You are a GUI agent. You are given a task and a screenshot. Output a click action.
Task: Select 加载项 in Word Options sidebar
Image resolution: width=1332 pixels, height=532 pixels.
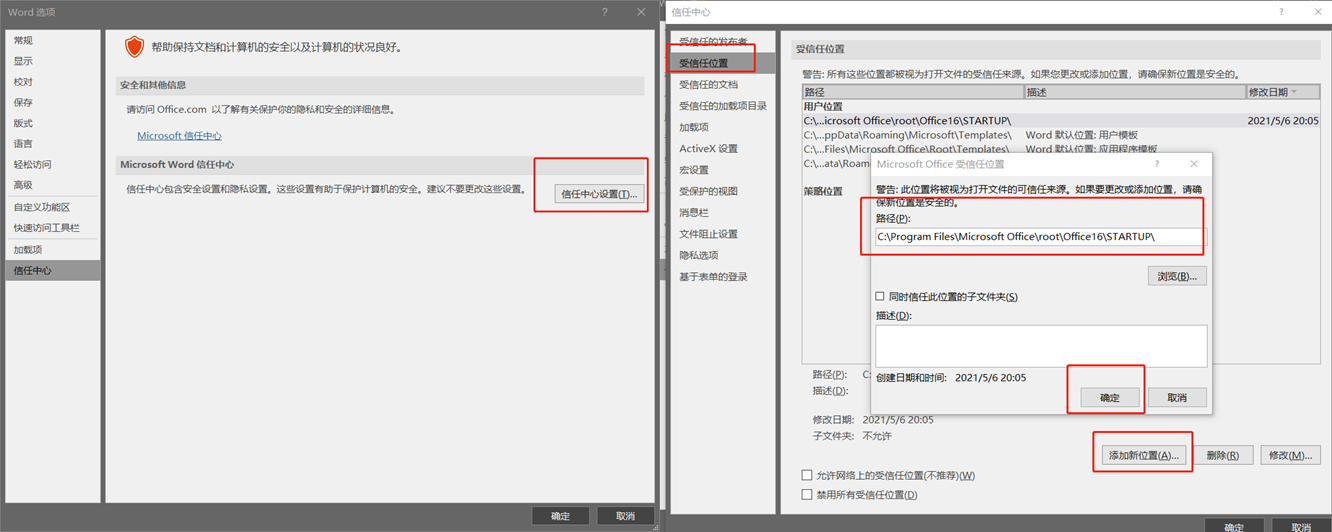(53, 250)
